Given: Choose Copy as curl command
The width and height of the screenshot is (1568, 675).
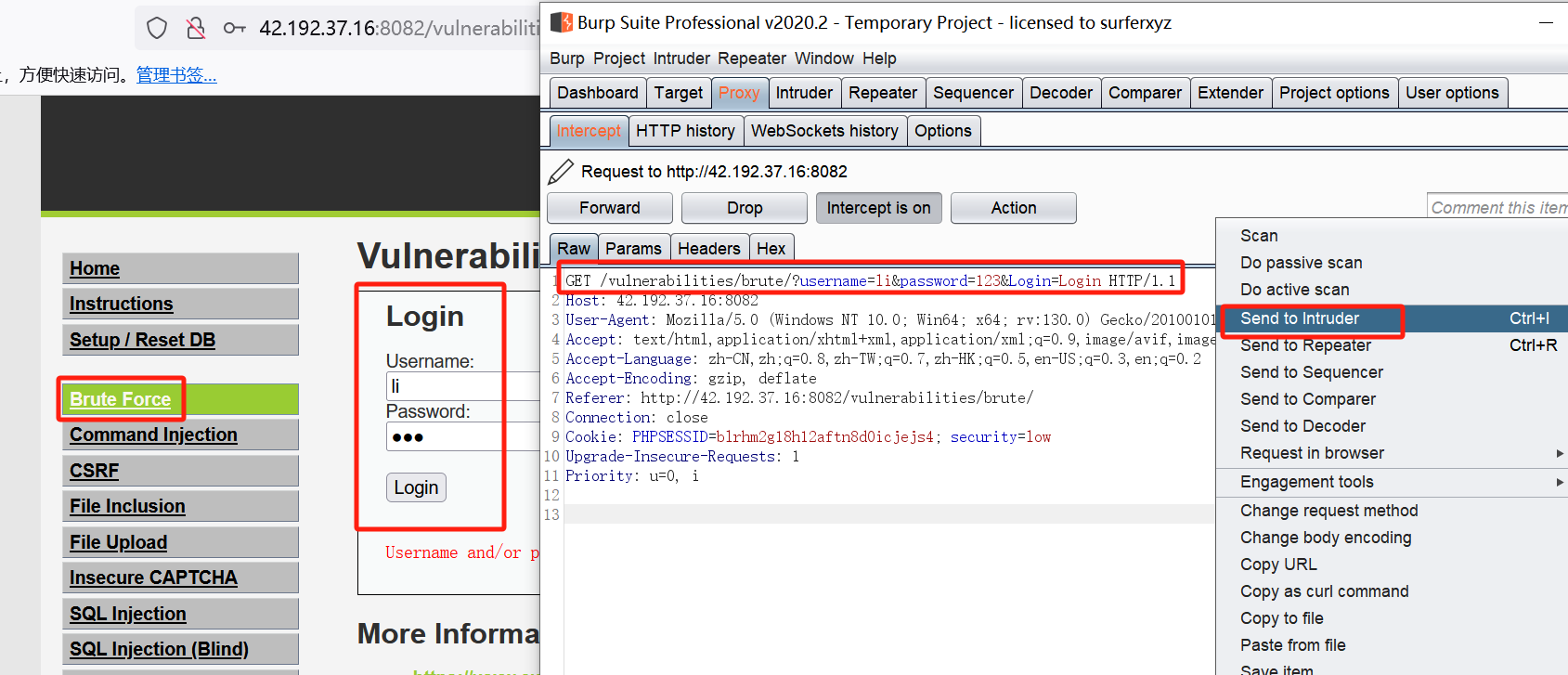Looking at the screenshot, I should [1392, 591].
